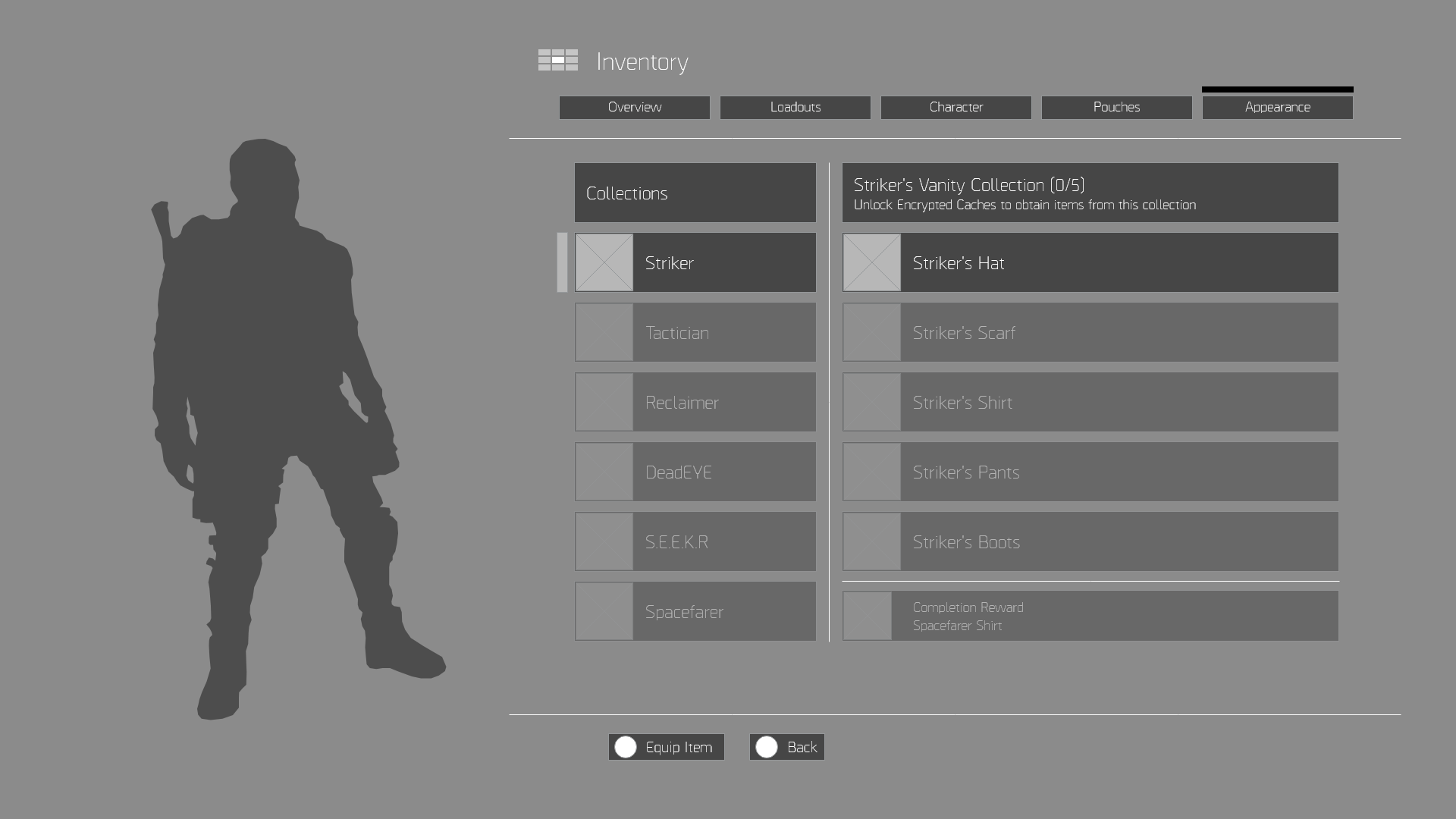Screen dimensions: 1456x819
Task: Choose the Striker's Pants label
Action: [x=966, y=472]
